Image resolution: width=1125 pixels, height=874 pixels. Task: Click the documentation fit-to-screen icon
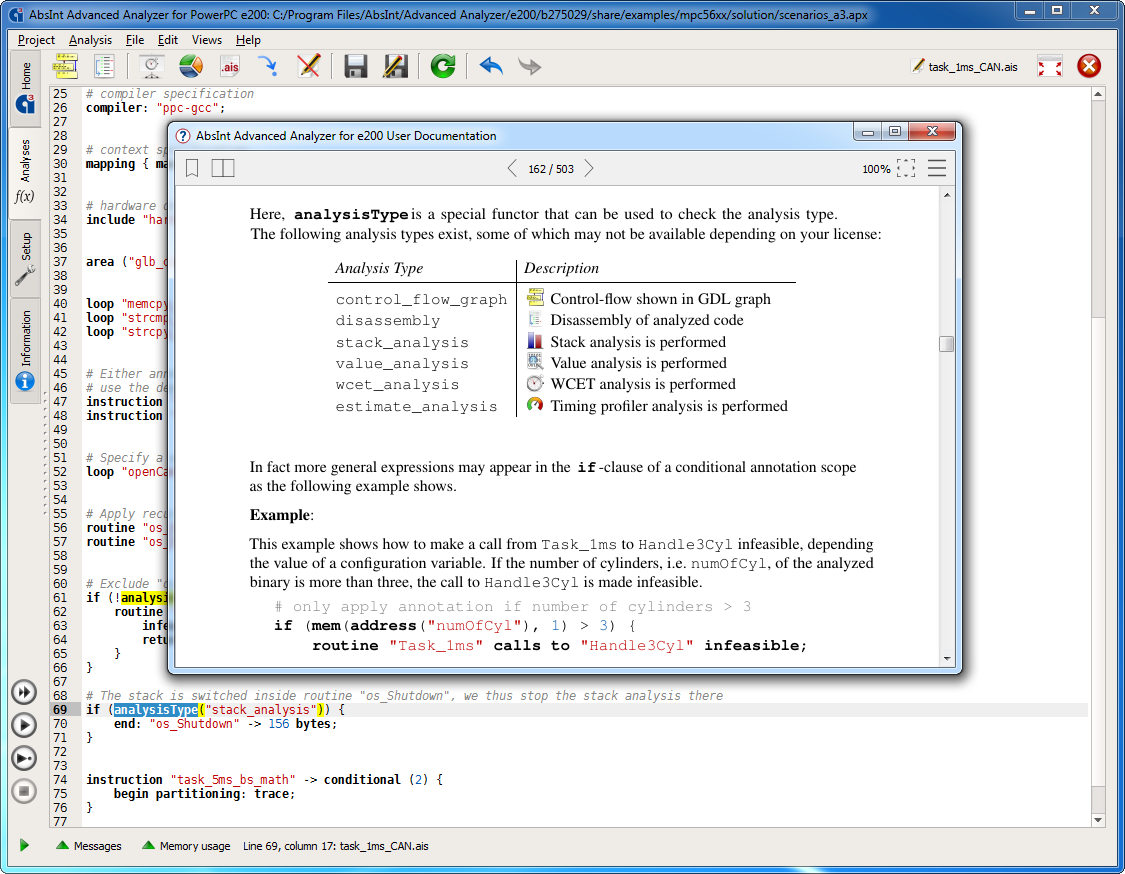[x=905, y=169]
